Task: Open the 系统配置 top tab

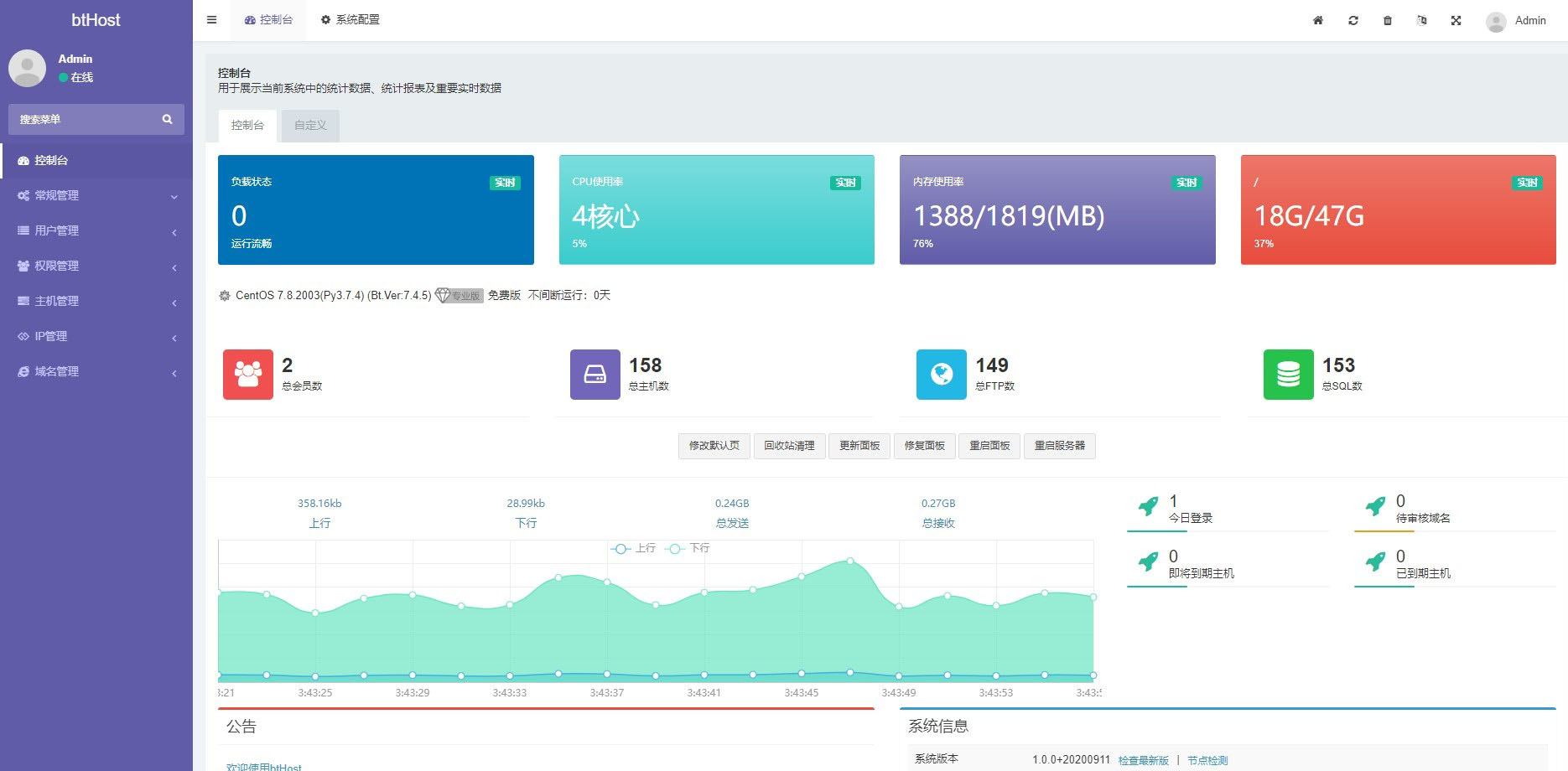Action: [x=350, y=19]
